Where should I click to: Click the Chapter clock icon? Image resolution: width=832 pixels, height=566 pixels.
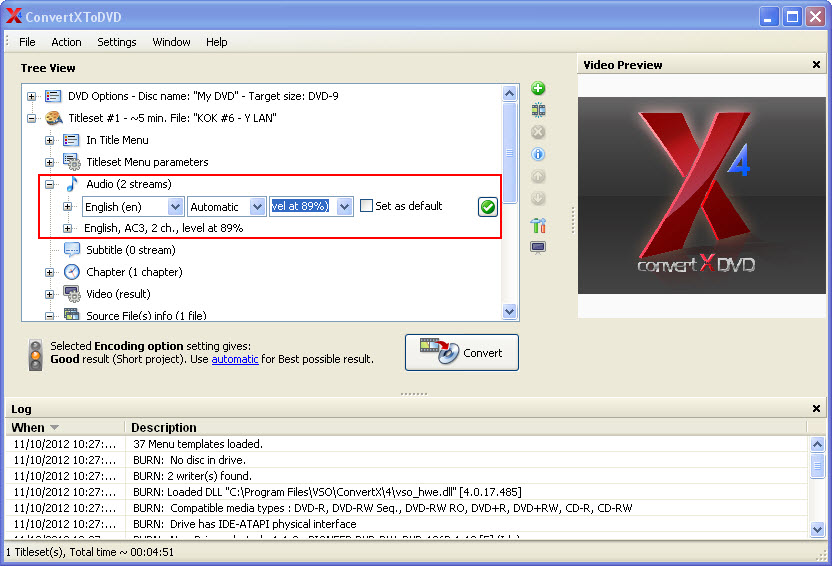(72, 272)
